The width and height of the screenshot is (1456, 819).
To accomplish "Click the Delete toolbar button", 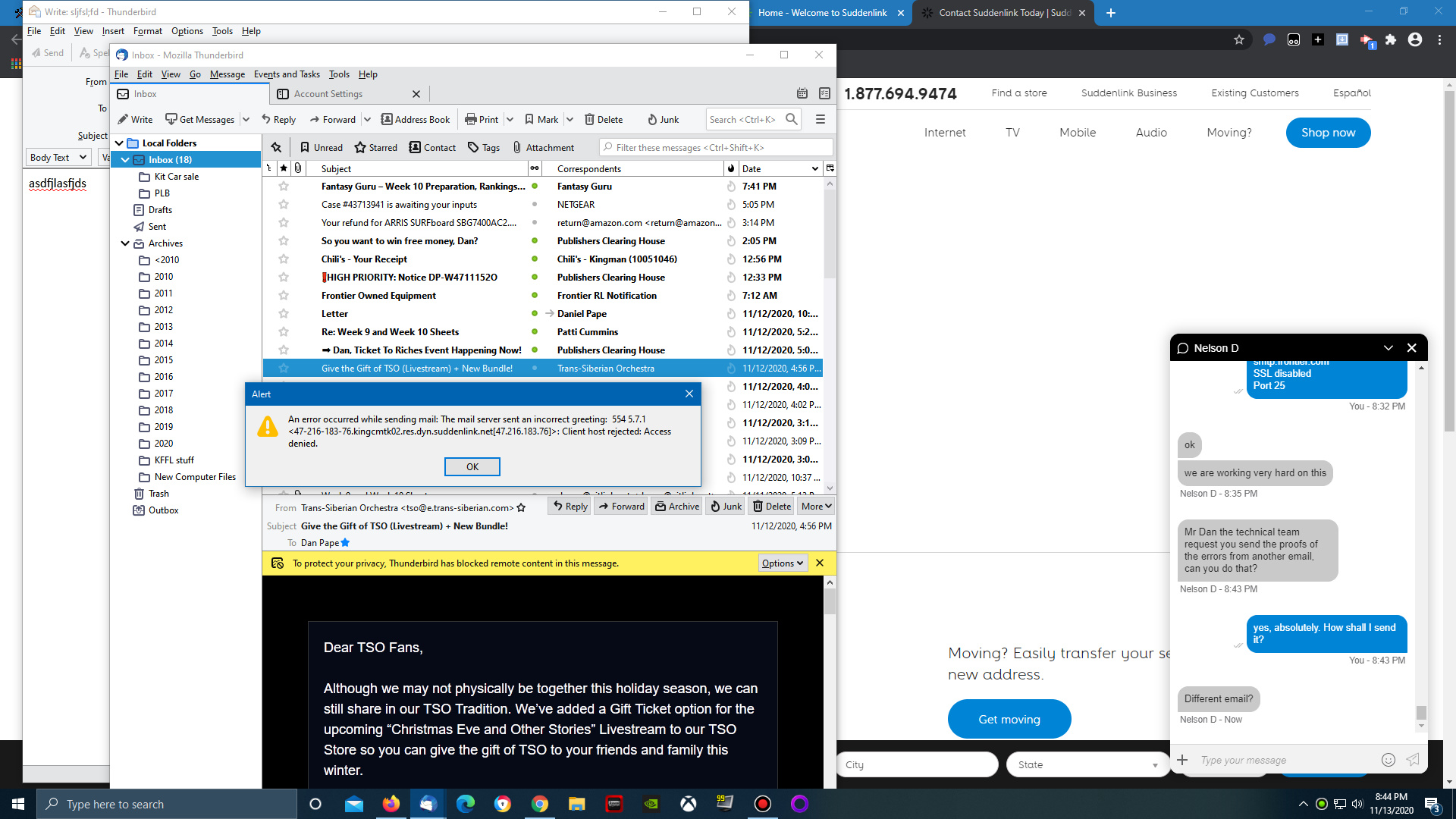I will pyautogui.click(x=604, y=119).
